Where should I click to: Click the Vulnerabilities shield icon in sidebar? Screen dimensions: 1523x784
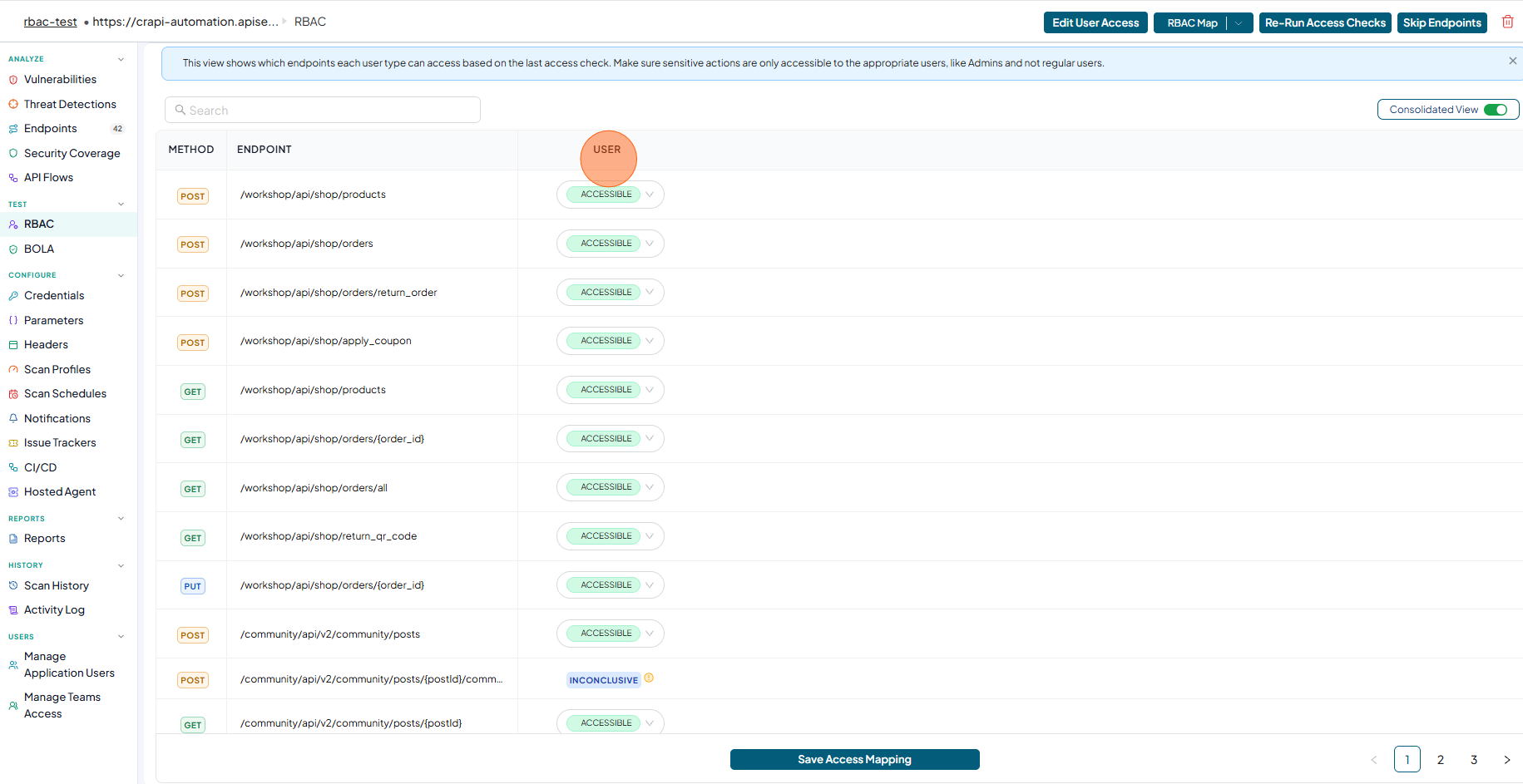point(13,80)
